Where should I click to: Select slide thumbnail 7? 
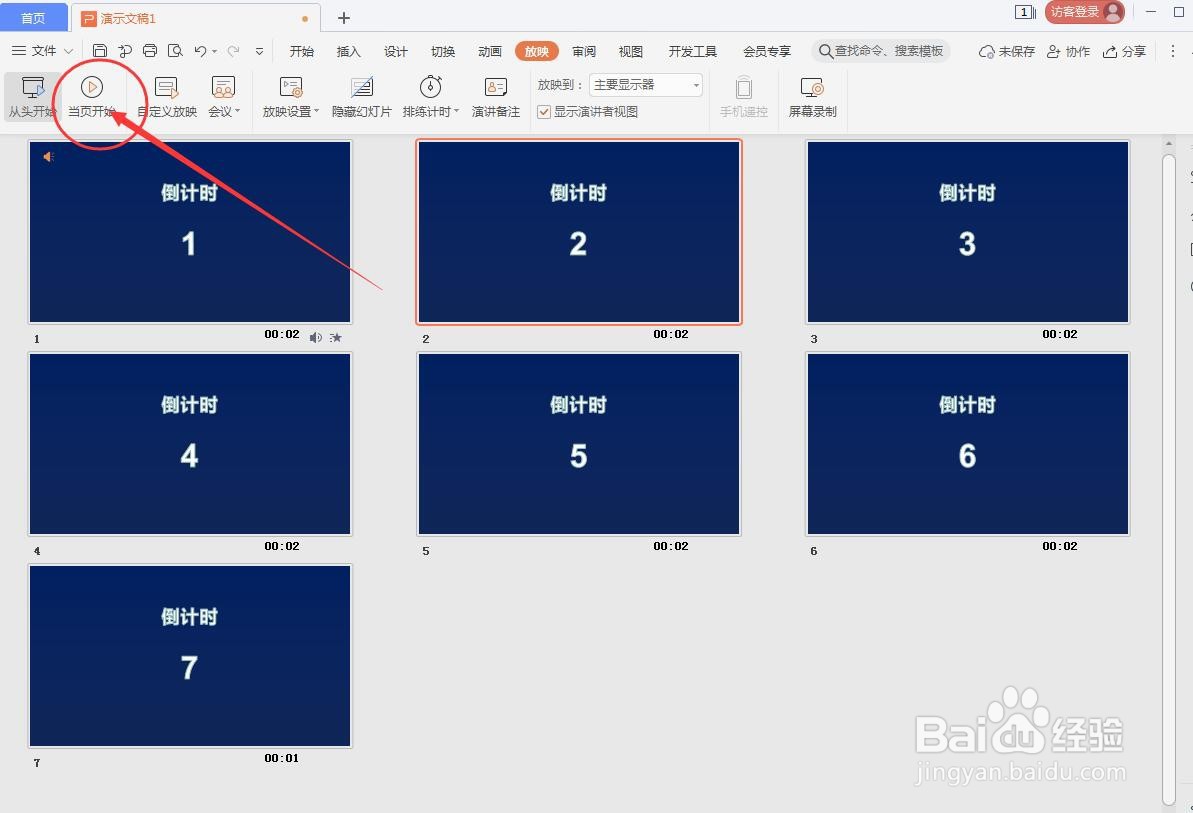point(190,656)
